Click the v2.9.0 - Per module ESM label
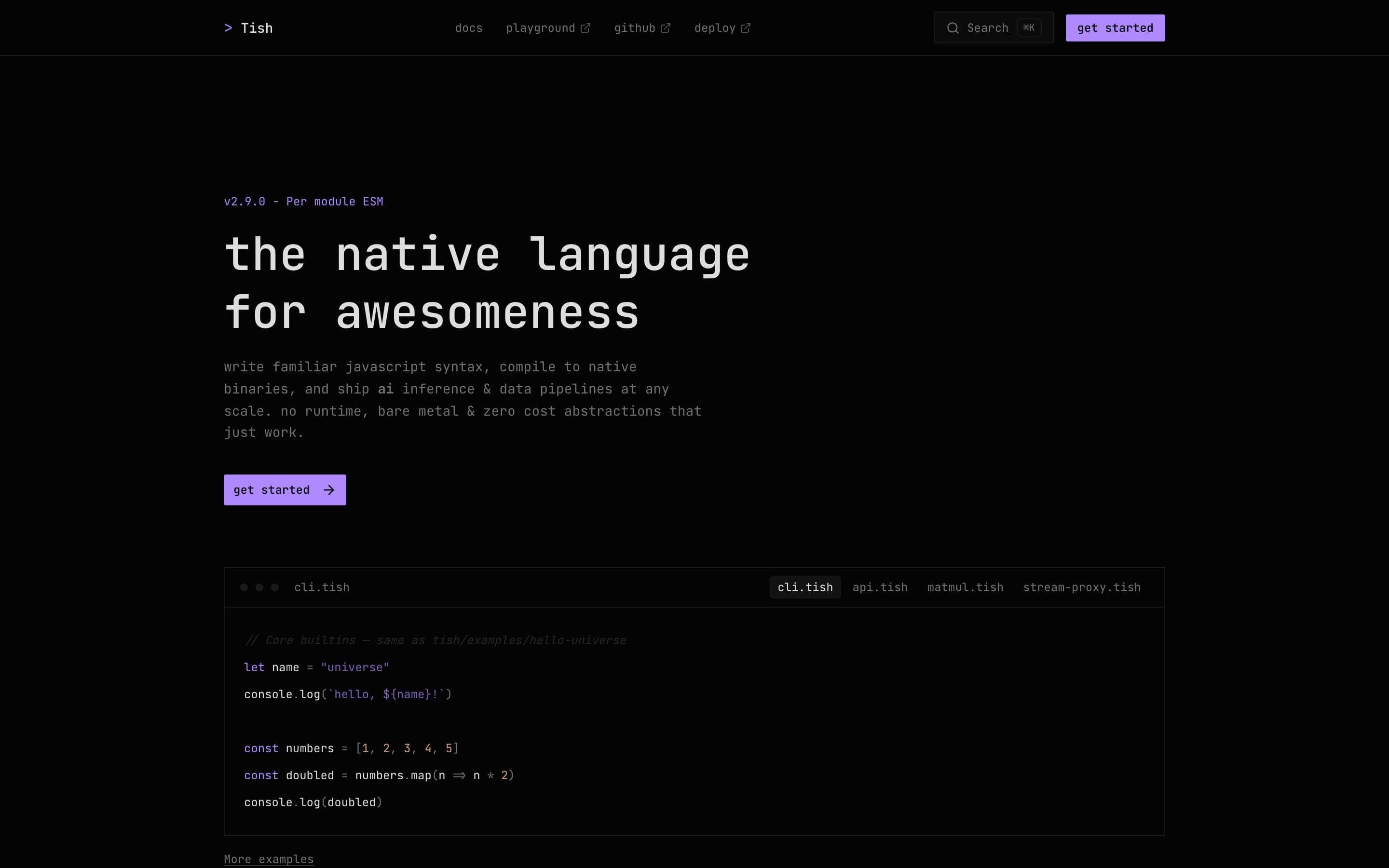This screenshot has height=868, width=1389. [303, 202]
